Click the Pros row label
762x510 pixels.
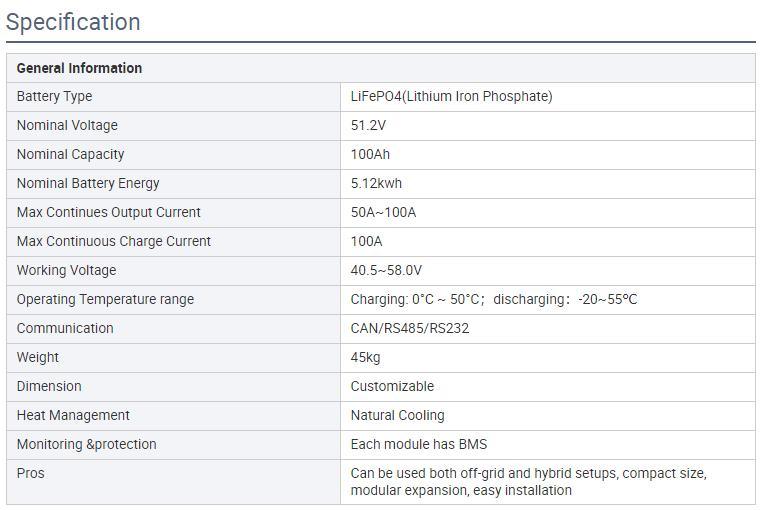coord(31,474)
